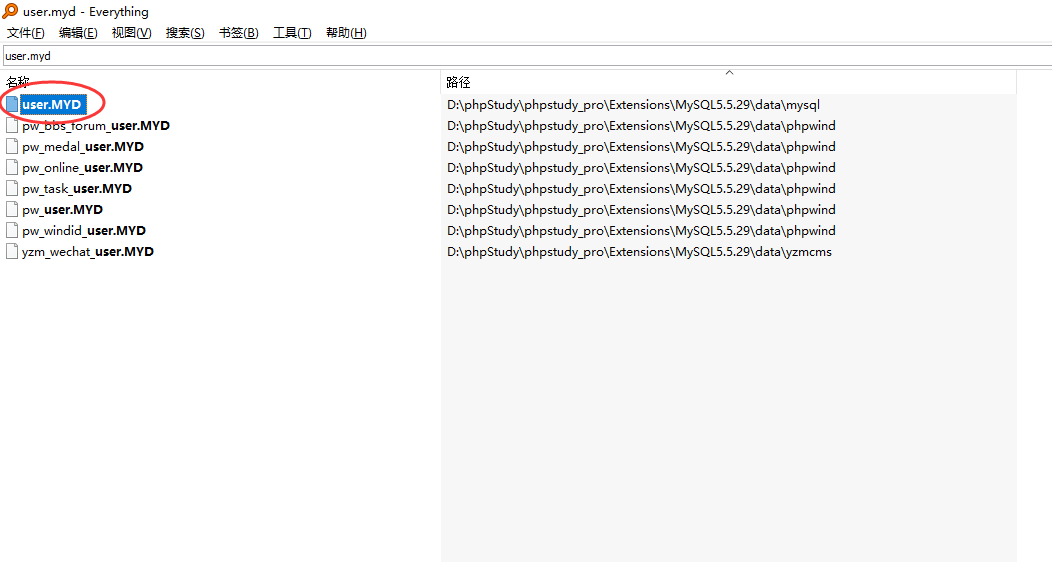
Task: Click file icon of pw_medal_user.MYD
Action: [12, 146]
